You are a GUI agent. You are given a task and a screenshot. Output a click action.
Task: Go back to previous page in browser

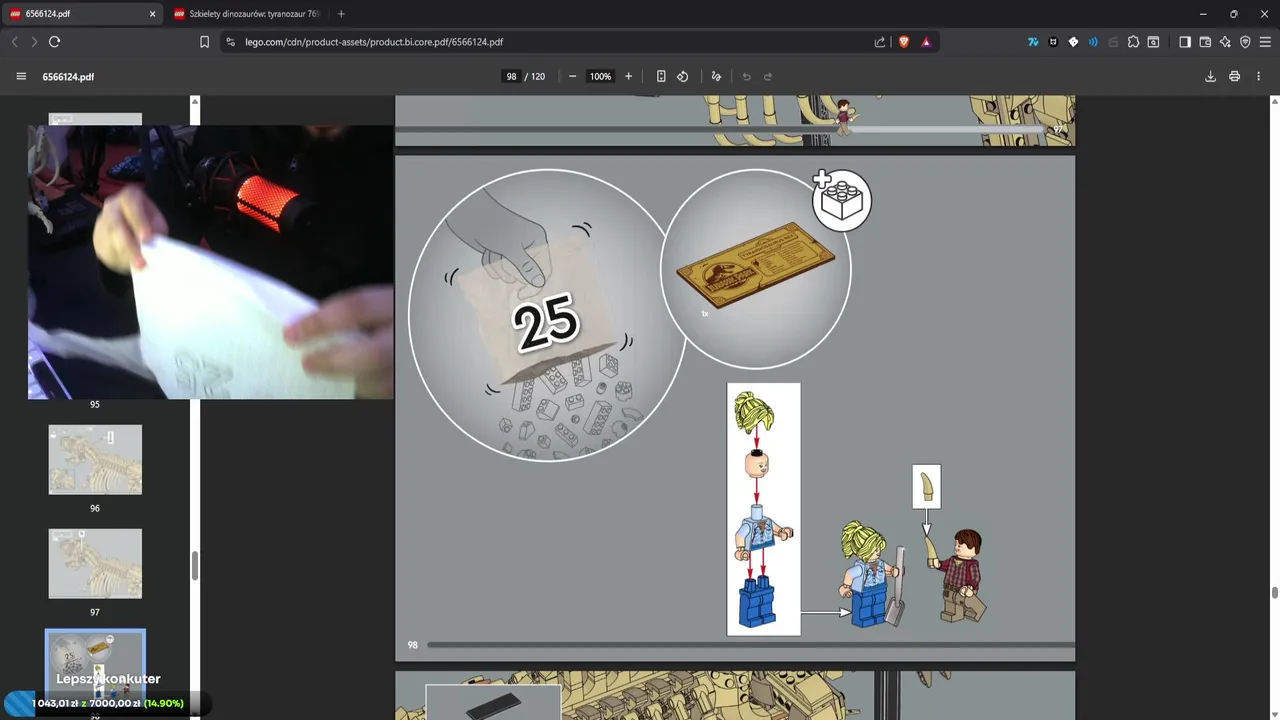pyautogui.click(x=14, y=42)
